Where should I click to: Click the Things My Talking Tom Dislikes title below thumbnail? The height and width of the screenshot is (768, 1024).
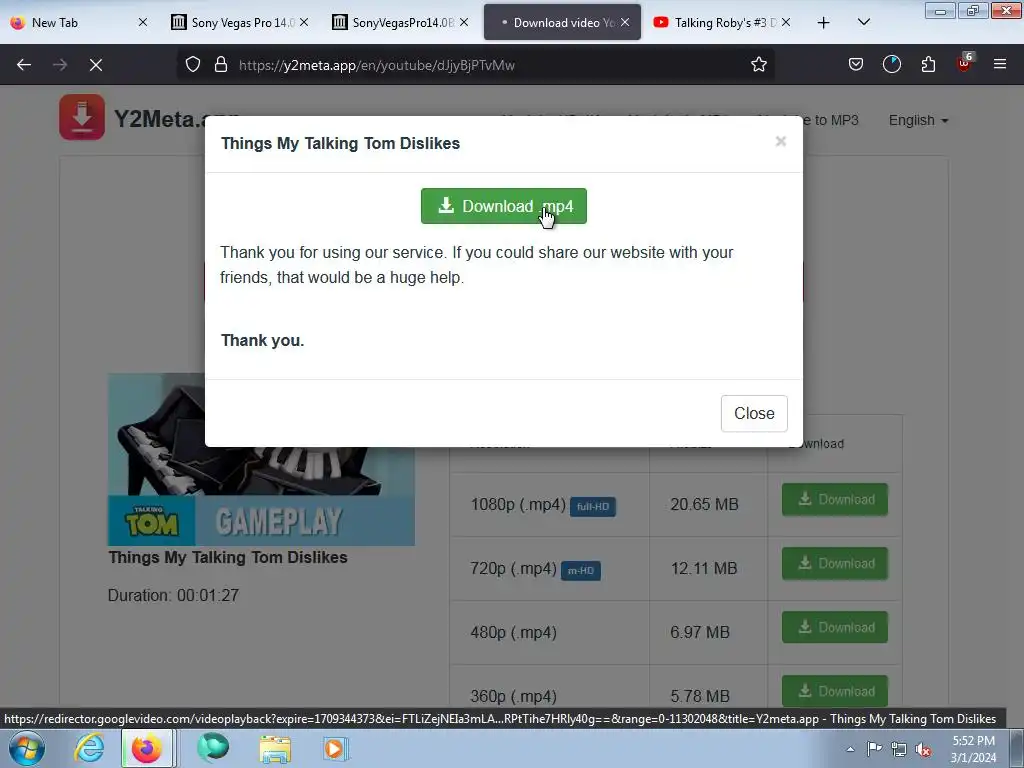coord(228,557)
